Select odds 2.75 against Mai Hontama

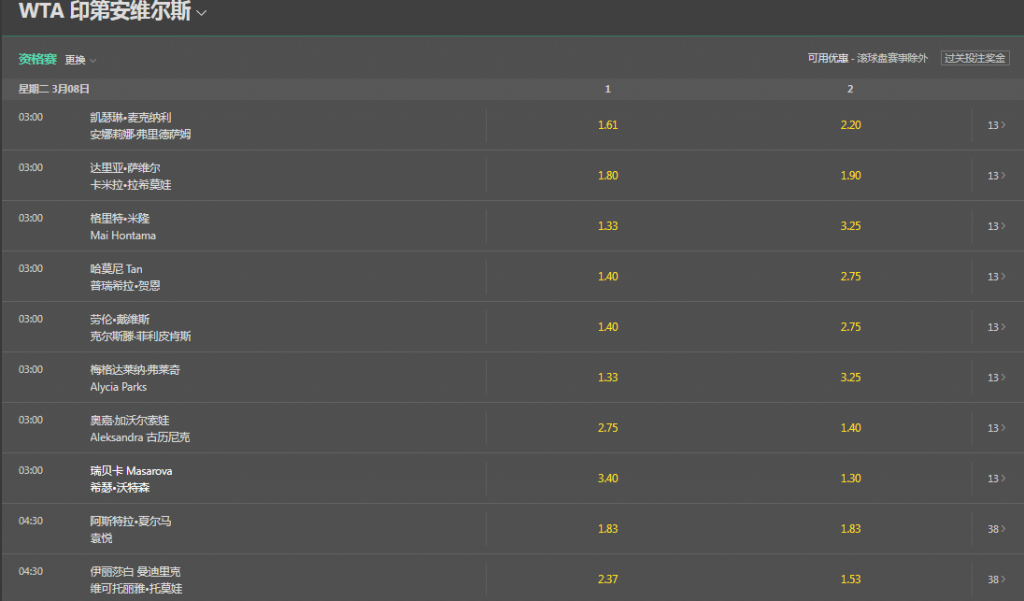(x=850, y=226)
